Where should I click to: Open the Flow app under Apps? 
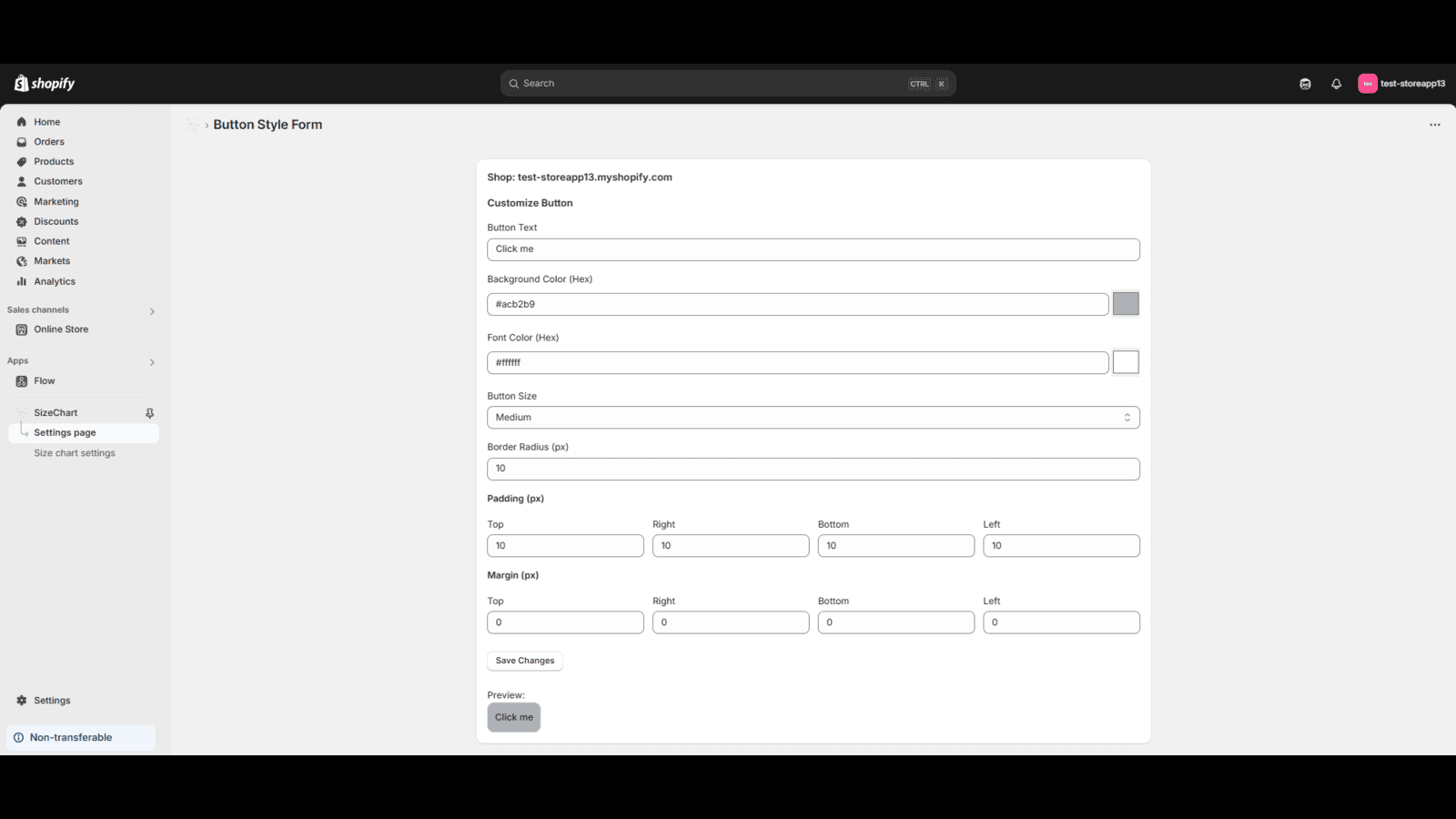(45, 380)
